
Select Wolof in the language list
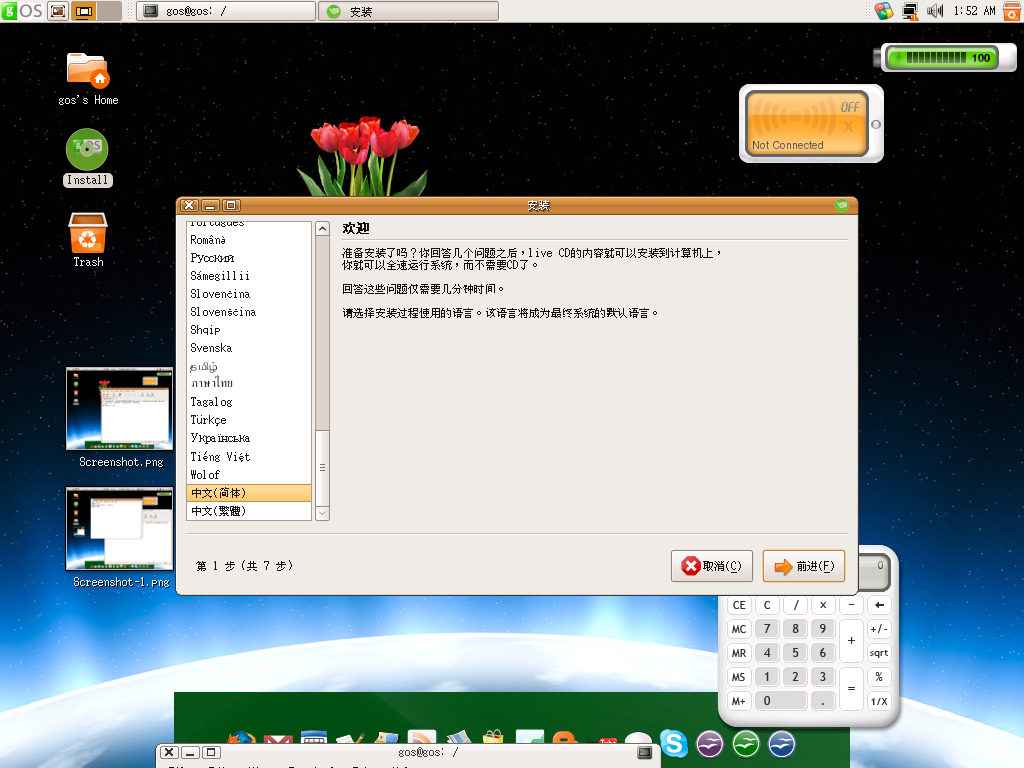pyautogui.click(x=249, y=475)
